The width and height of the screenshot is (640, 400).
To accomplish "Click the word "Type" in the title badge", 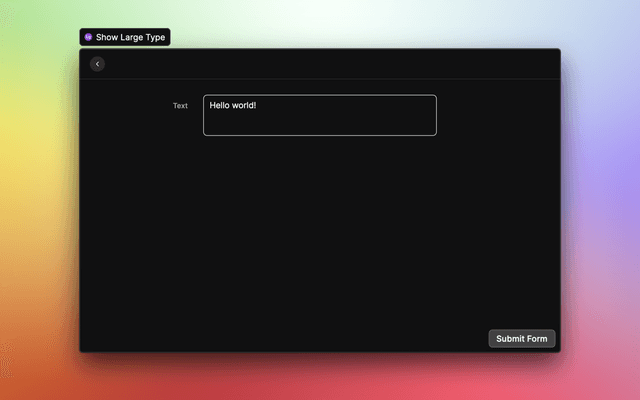I will click(155, 37).
